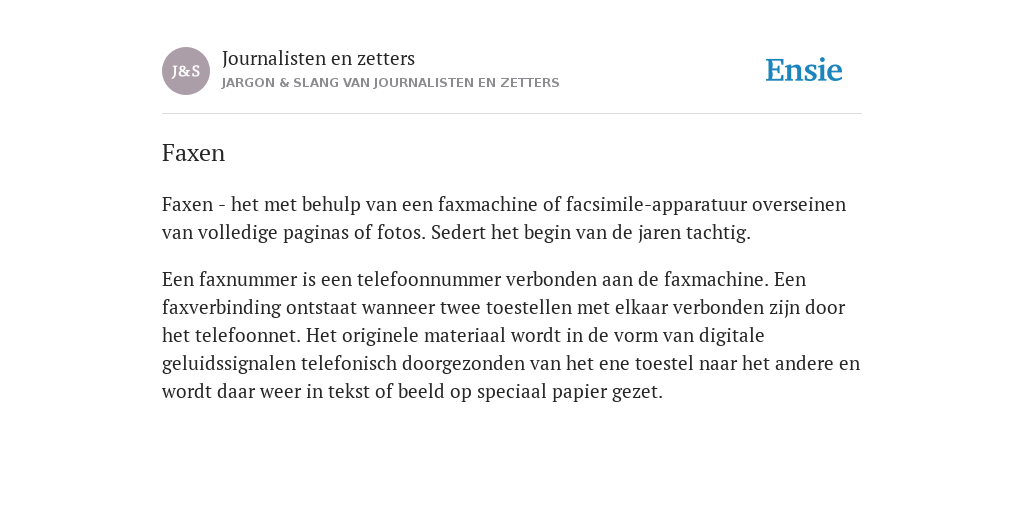Click the phrase 'speciaal papier gezet' at the end
1024x512 pixels.
(569, 392)
